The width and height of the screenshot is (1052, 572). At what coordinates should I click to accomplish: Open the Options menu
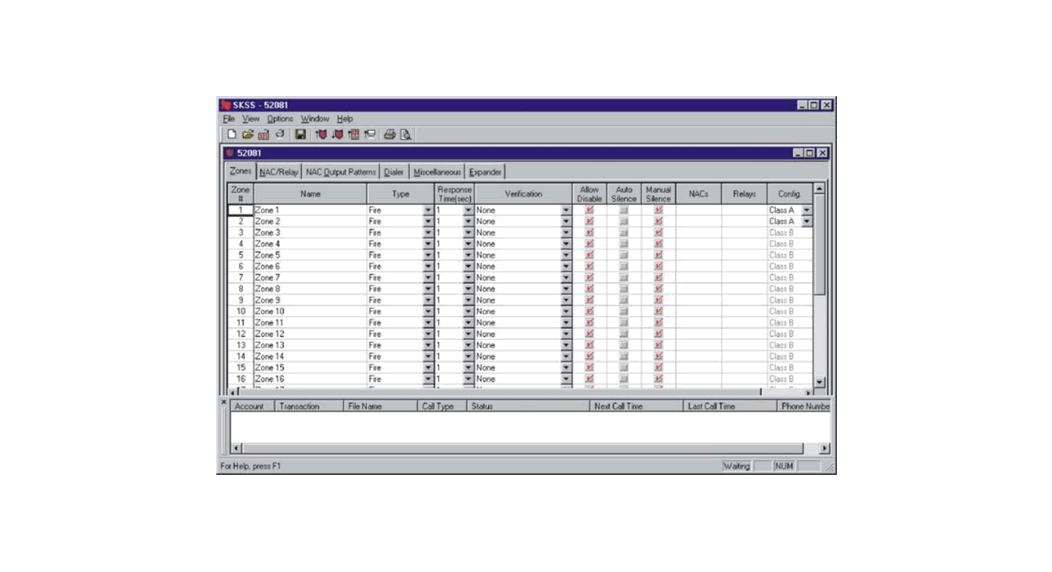pos(280,119)
